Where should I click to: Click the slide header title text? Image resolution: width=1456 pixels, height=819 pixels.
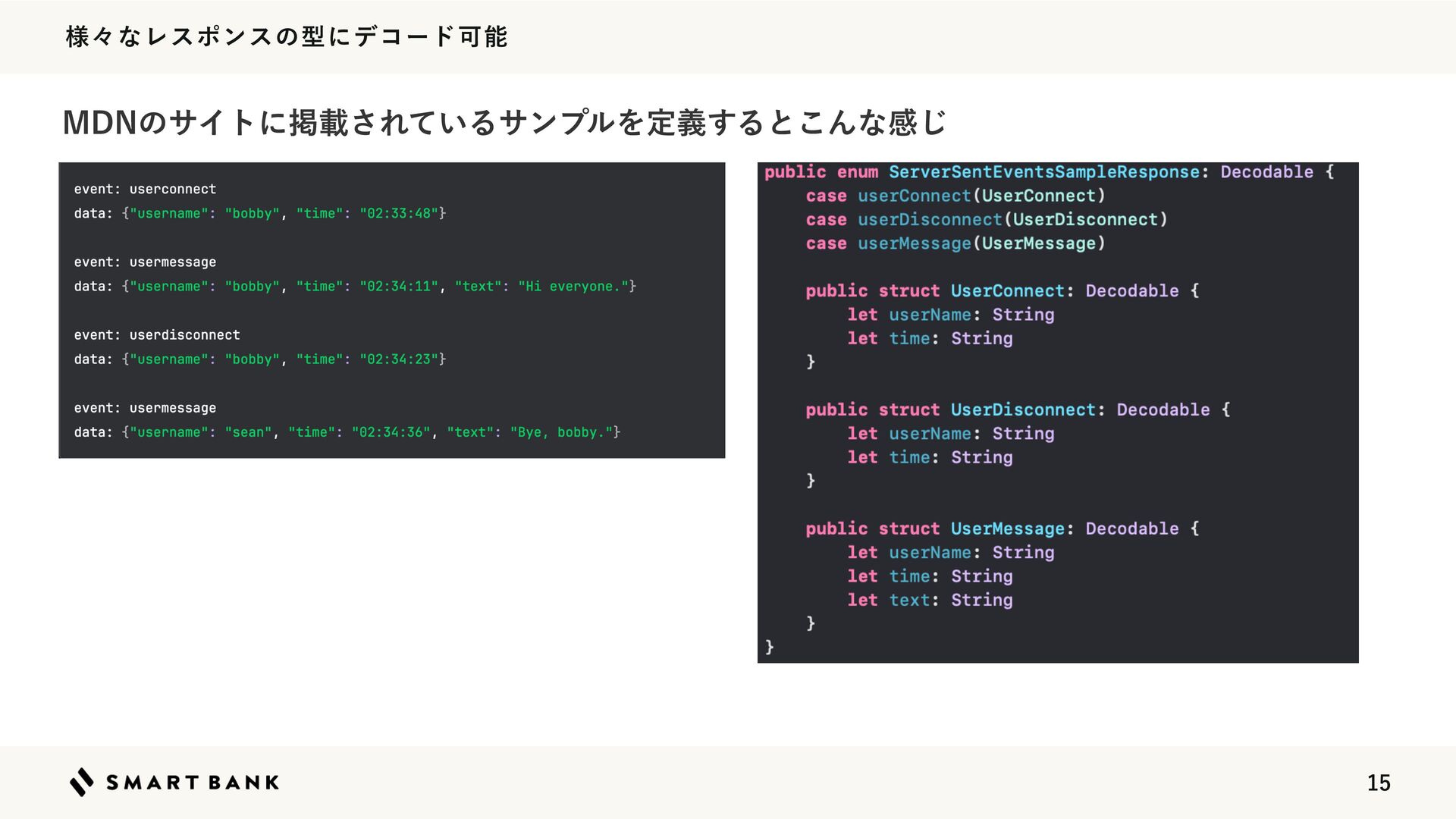click(287, 36)
